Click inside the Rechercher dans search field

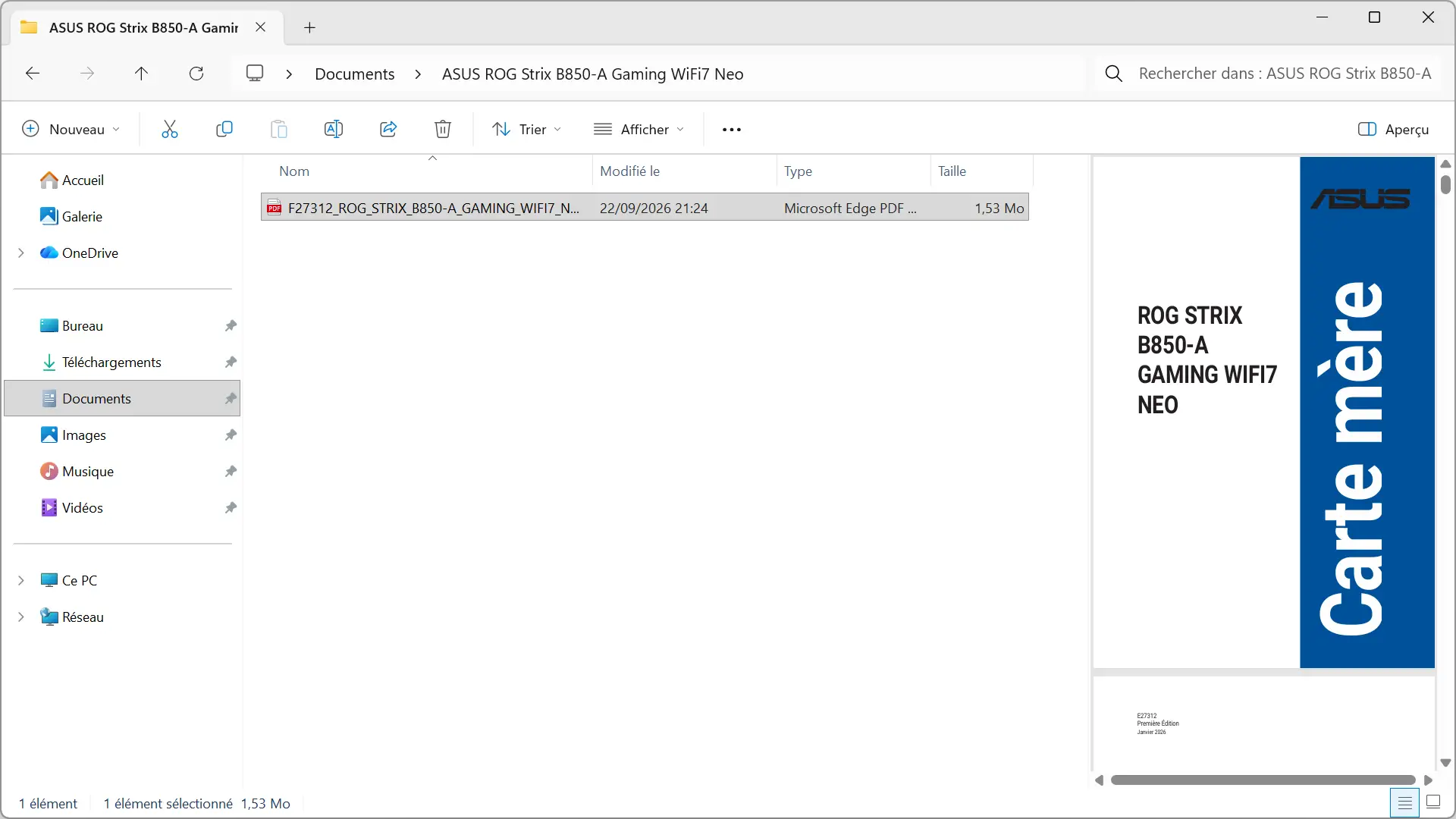1285,74
